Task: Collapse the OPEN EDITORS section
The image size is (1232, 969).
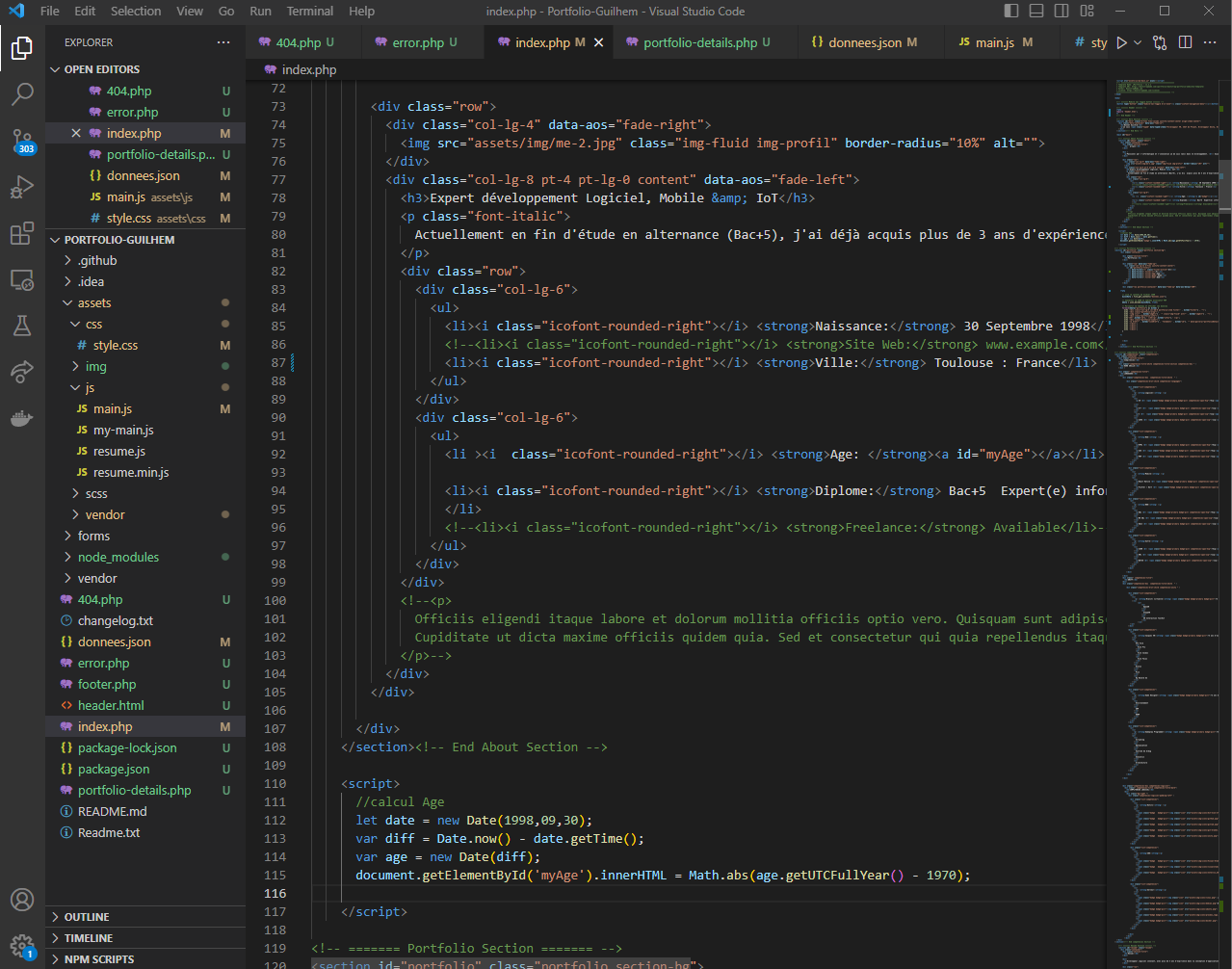Action: point(101,69)
